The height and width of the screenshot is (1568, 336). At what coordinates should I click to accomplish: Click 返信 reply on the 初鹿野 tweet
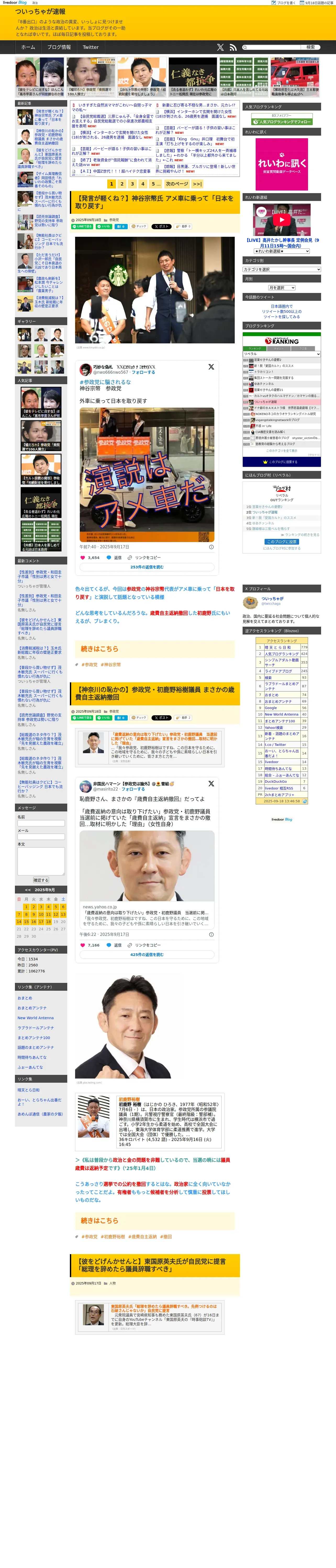pyautogui.click(x=114, y=945)
